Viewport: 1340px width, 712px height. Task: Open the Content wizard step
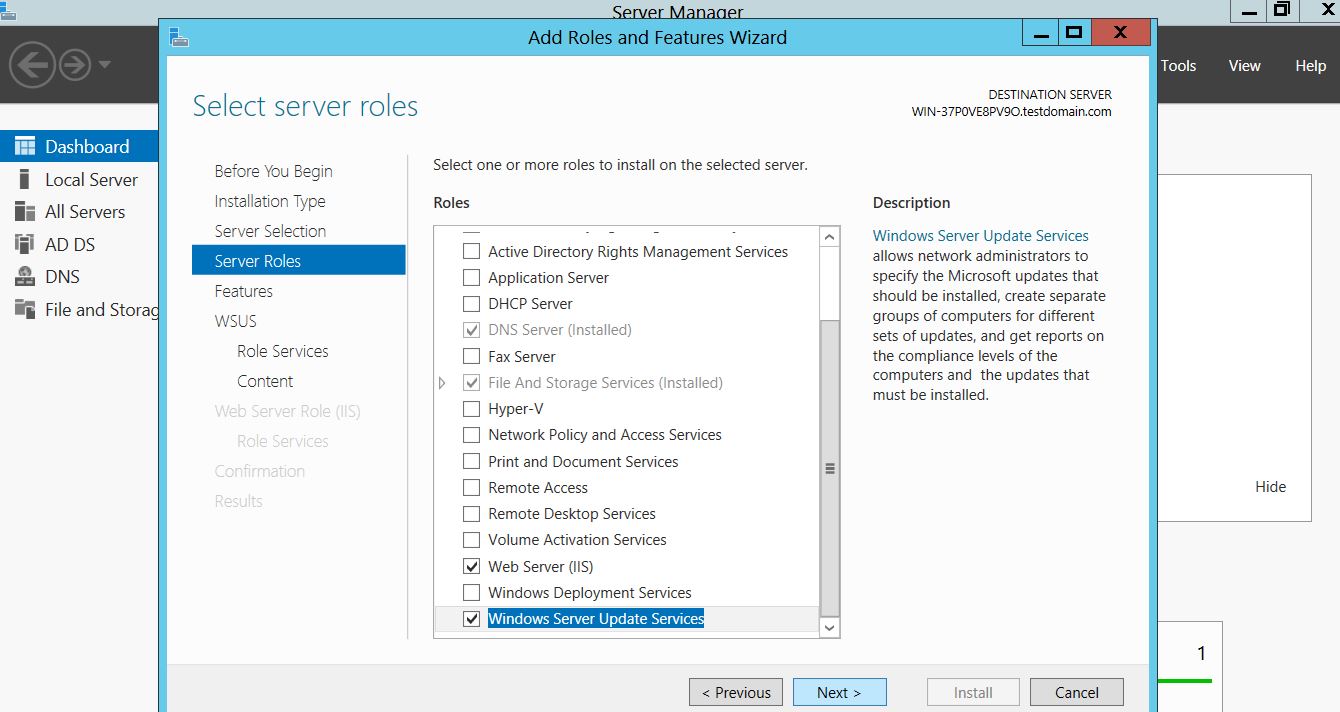(x=265, y=381)
